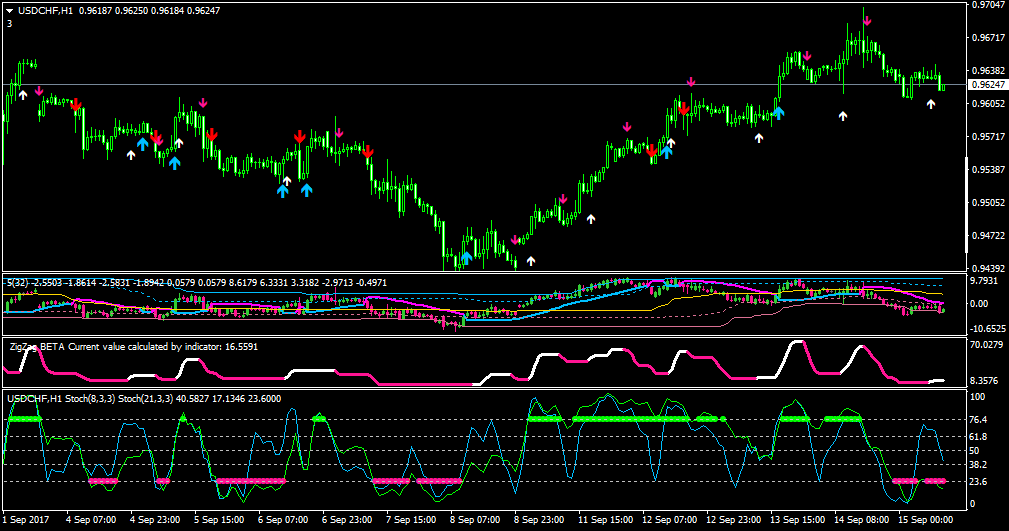
Task: Click the USDCHF,H1 OHLC header text
Action: [119, 11]
